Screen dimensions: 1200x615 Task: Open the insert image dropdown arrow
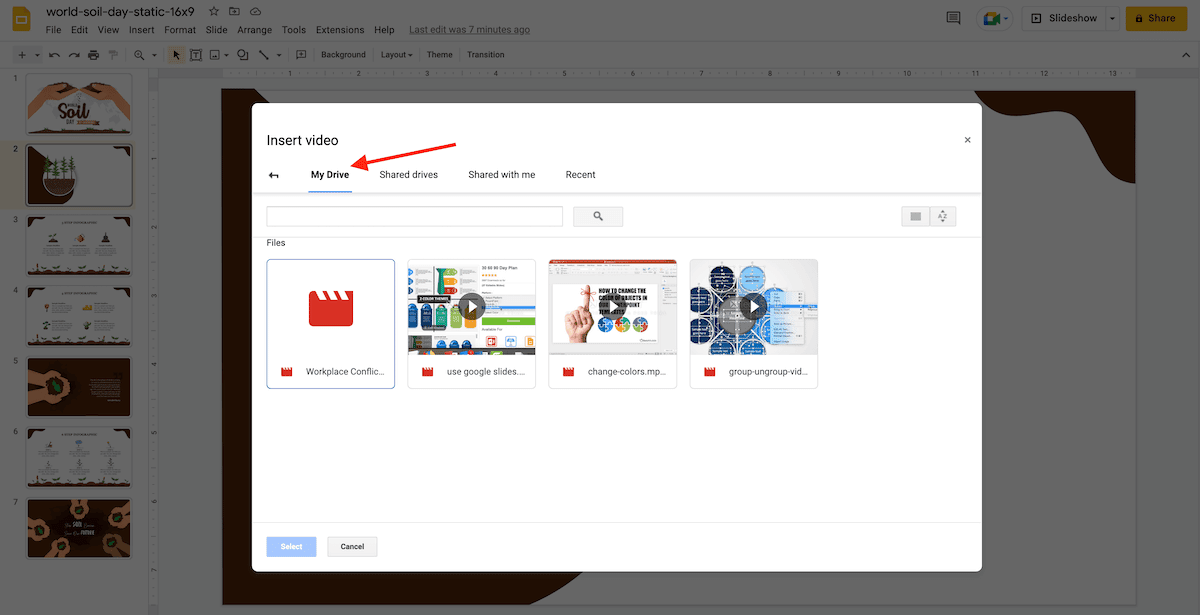click(x=227, y=55)
